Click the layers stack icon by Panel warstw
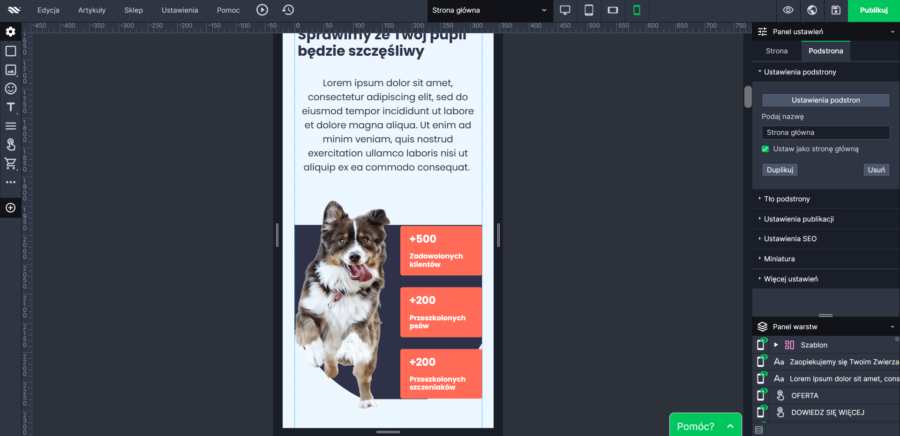This screenshot has width=900, height=436. (762, 327)
